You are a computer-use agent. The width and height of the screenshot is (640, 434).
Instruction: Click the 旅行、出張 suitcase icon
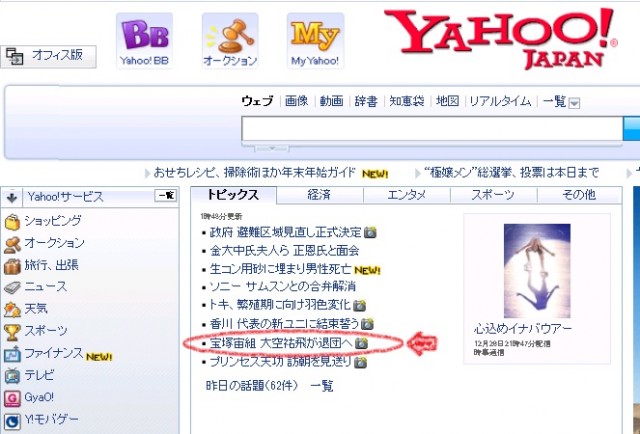(12, 266)
